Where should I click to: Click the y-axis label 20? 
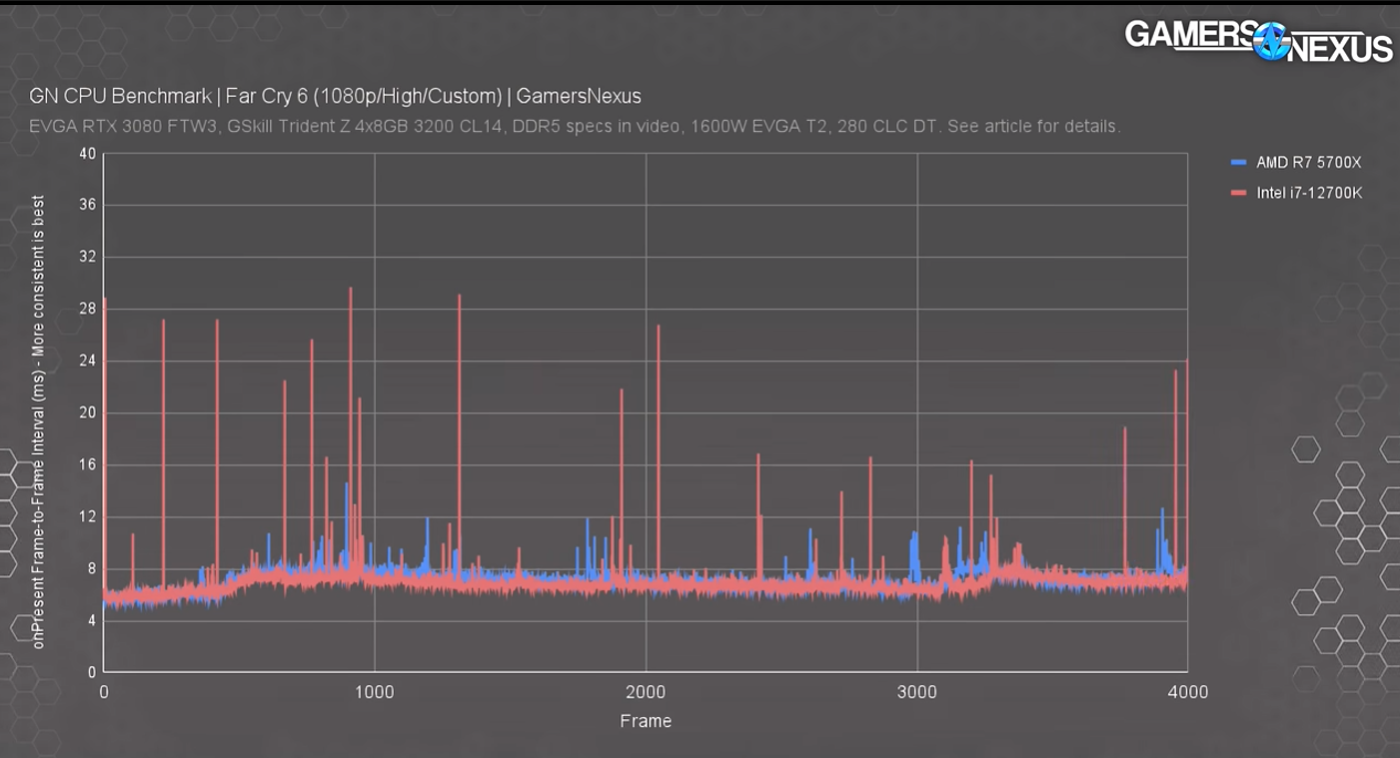click(87, 413)
